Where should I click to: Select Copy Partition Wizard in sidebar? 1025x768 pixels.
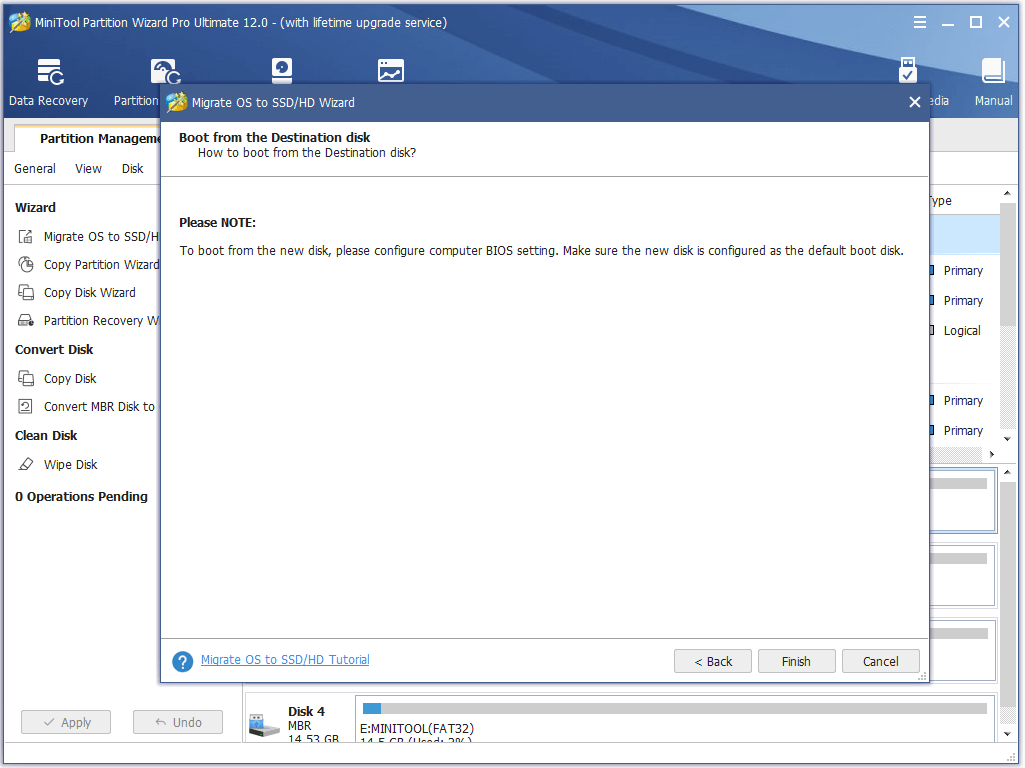click(x=101, y=265)
